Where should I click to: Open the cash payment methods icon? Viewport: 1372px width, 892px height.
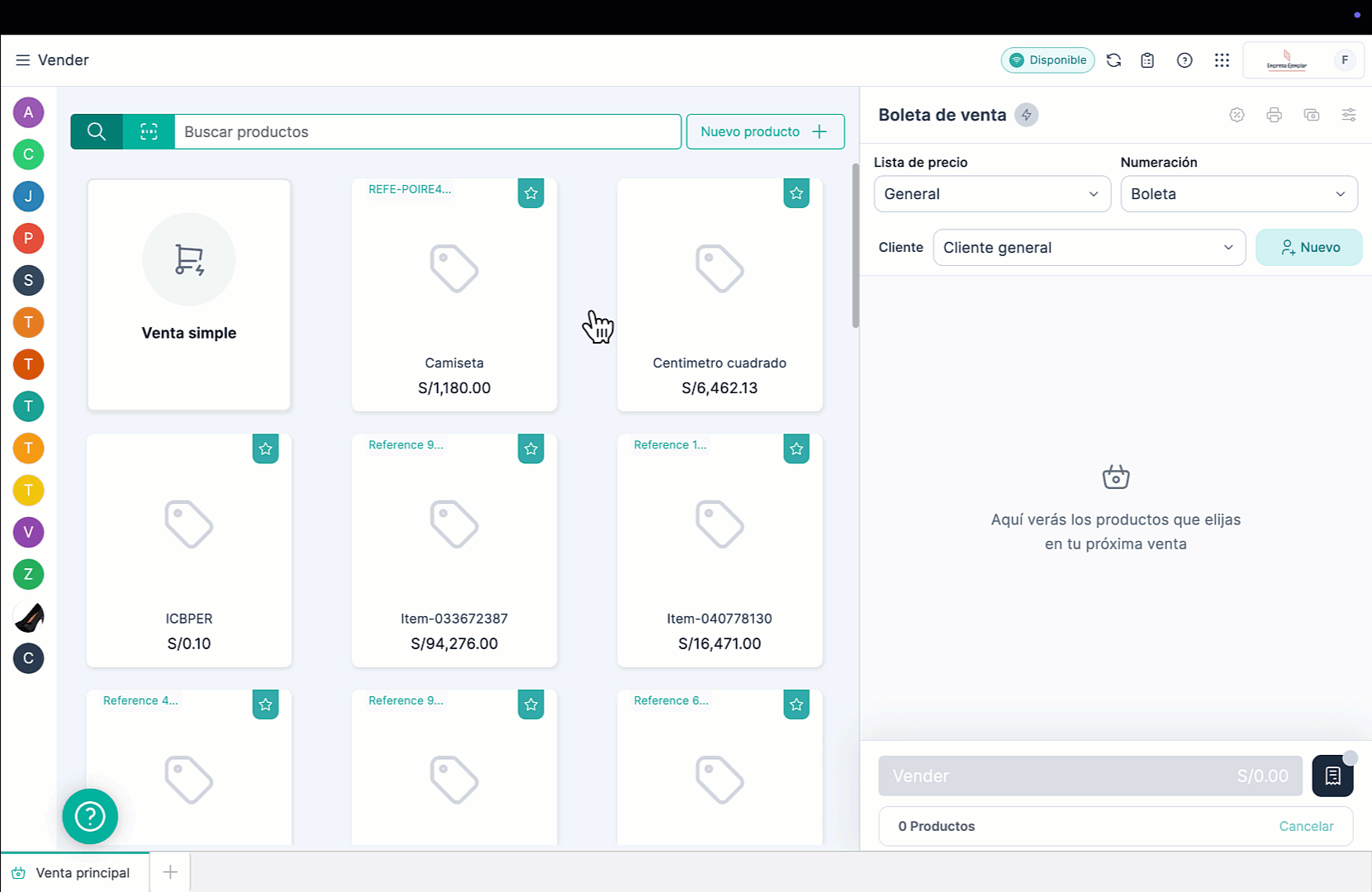point(1312,115)
